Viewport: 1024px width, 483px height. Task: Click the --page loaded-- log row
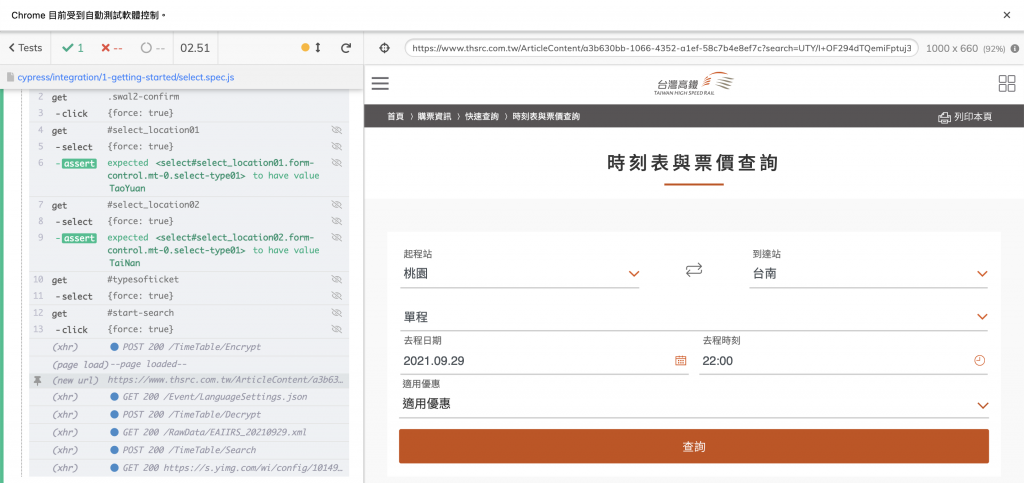pos(189,364)
